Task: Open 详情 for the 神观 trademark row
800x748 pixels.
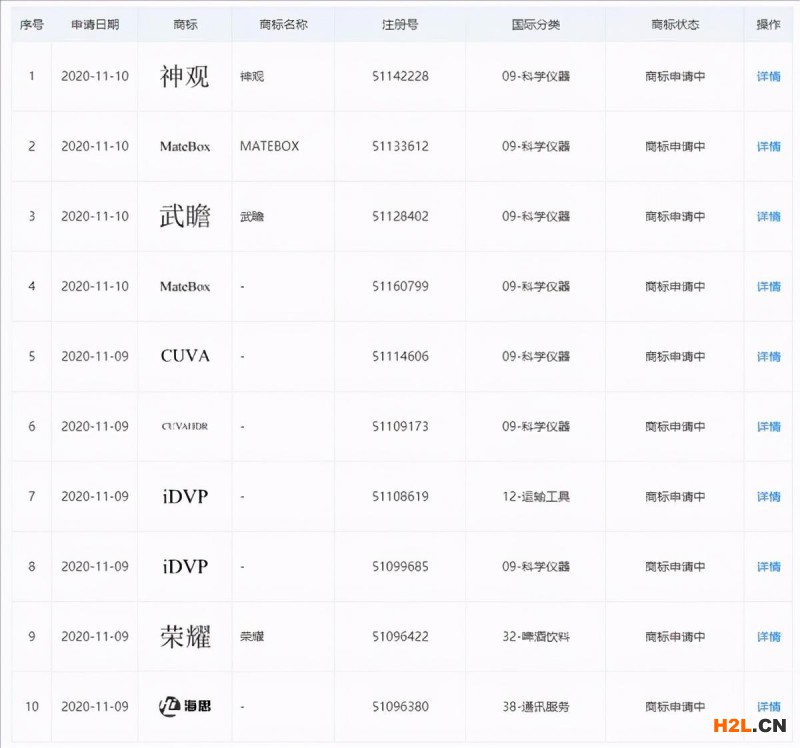Action: 768,76
